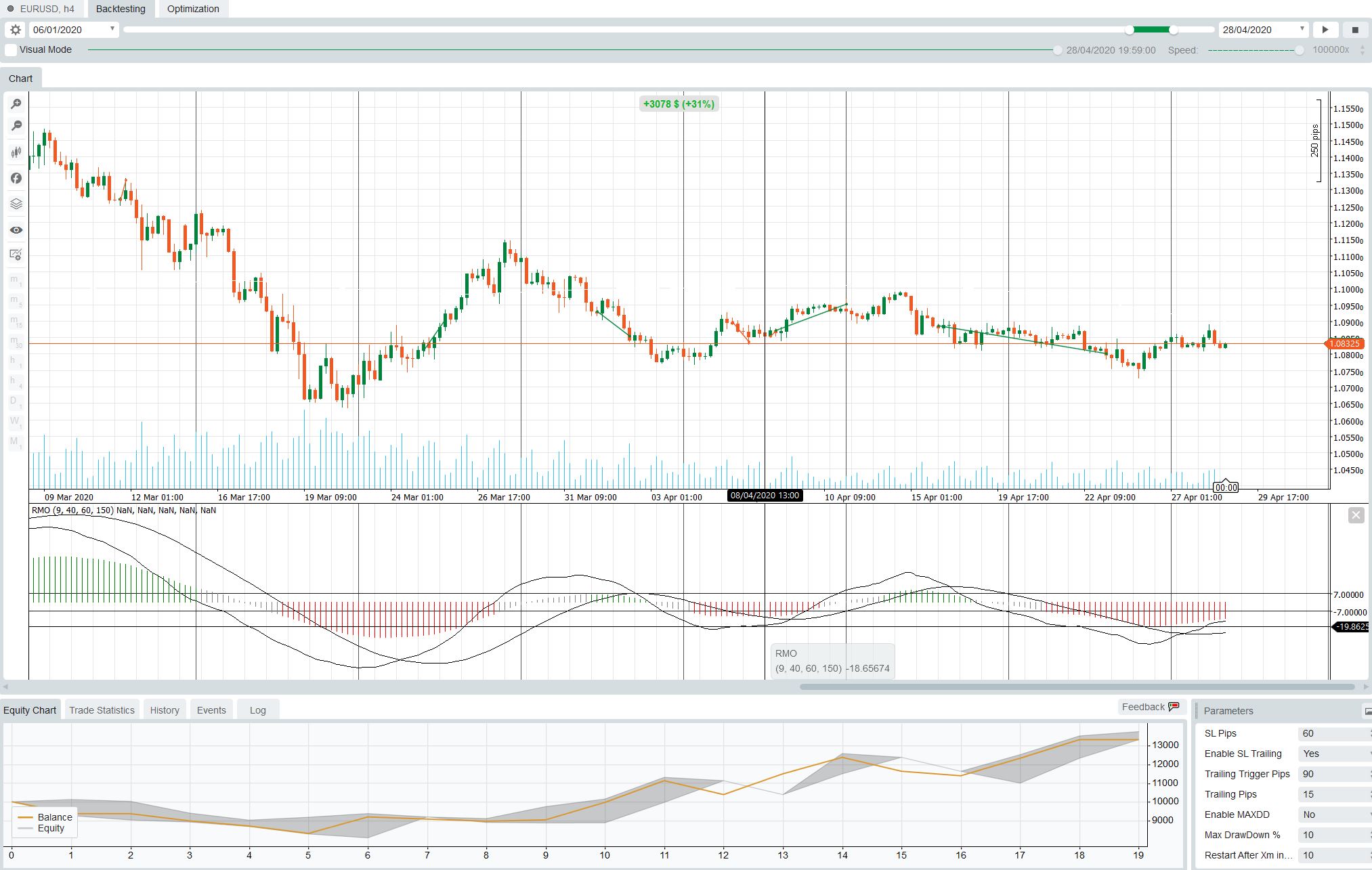Enable the Visual Mode checkbox
The width and height of the screenshot is (1372, 870).
[x=11, y=50]
